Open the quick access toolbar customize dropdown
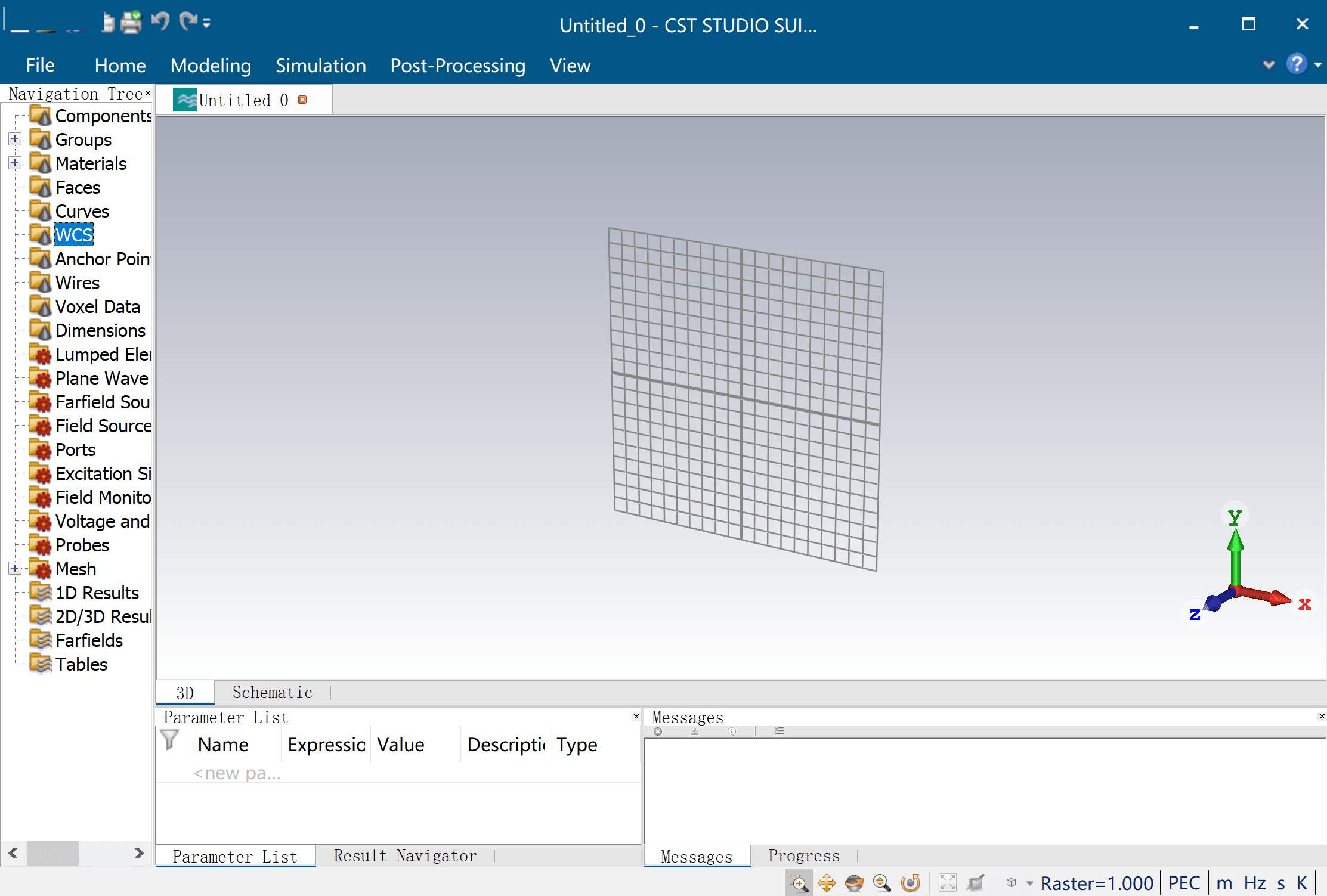This screenshot has width=1327, height=896. pyautogui.click(x=206, y=24)
